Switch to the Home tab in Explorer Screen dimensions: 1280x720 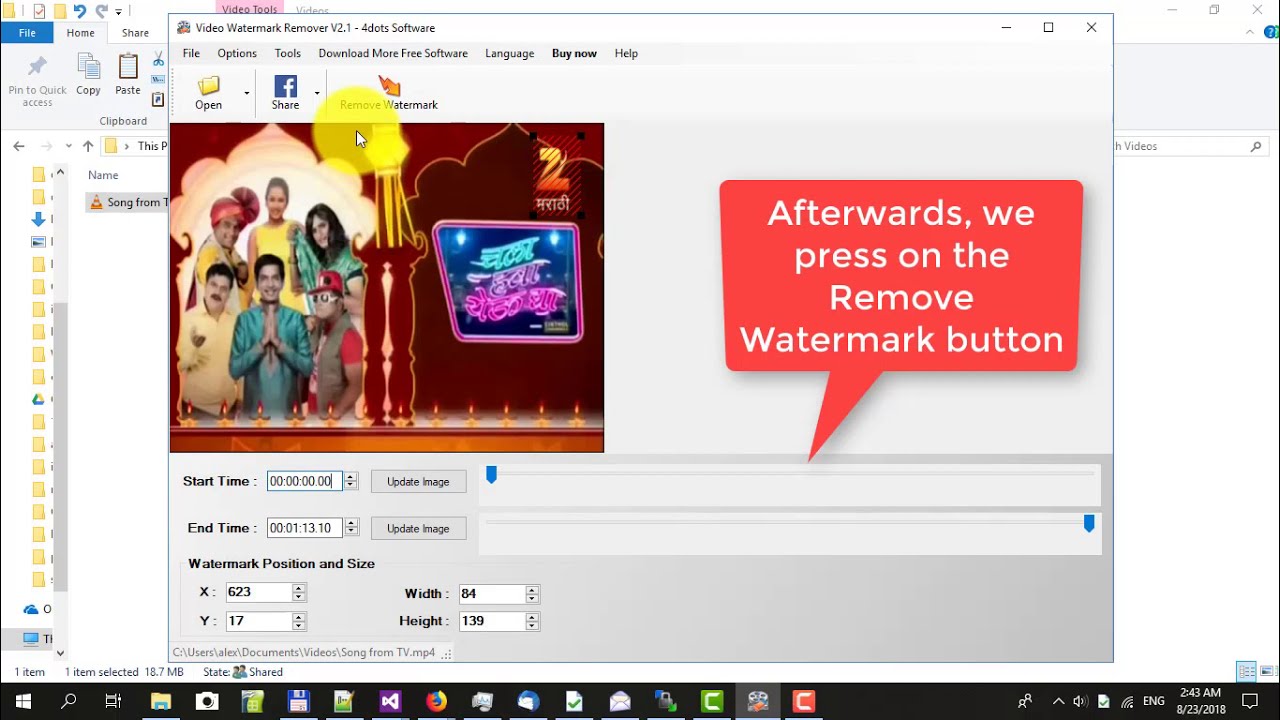pyautogui.click(x=81, y=33)
